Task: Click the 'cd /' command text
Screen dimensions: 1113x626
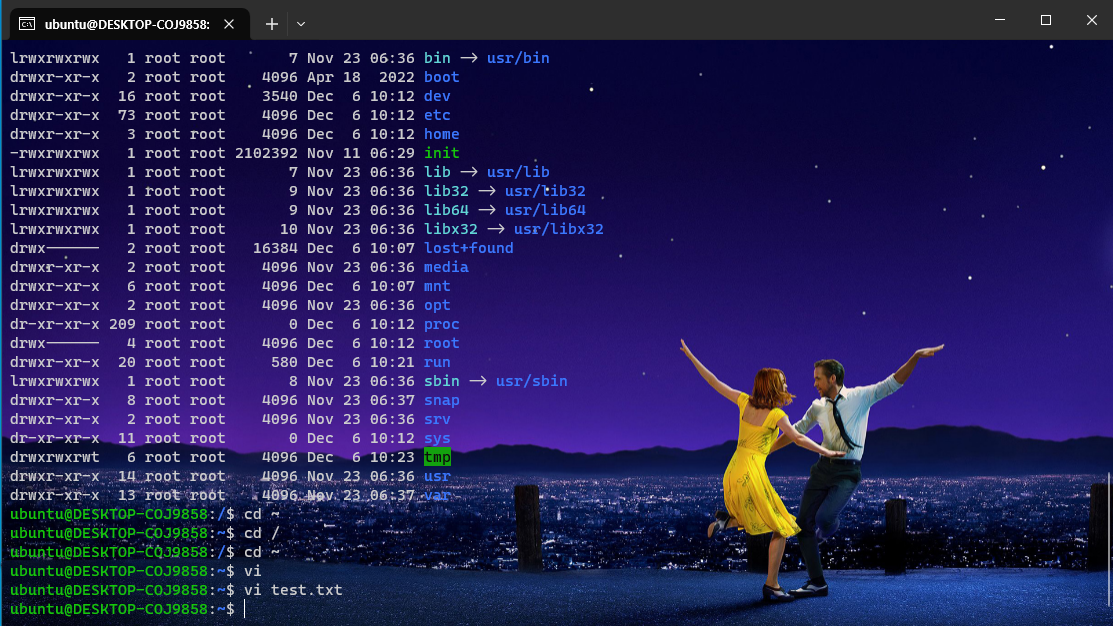Action: pyautogui.click(x=262, y=533)
